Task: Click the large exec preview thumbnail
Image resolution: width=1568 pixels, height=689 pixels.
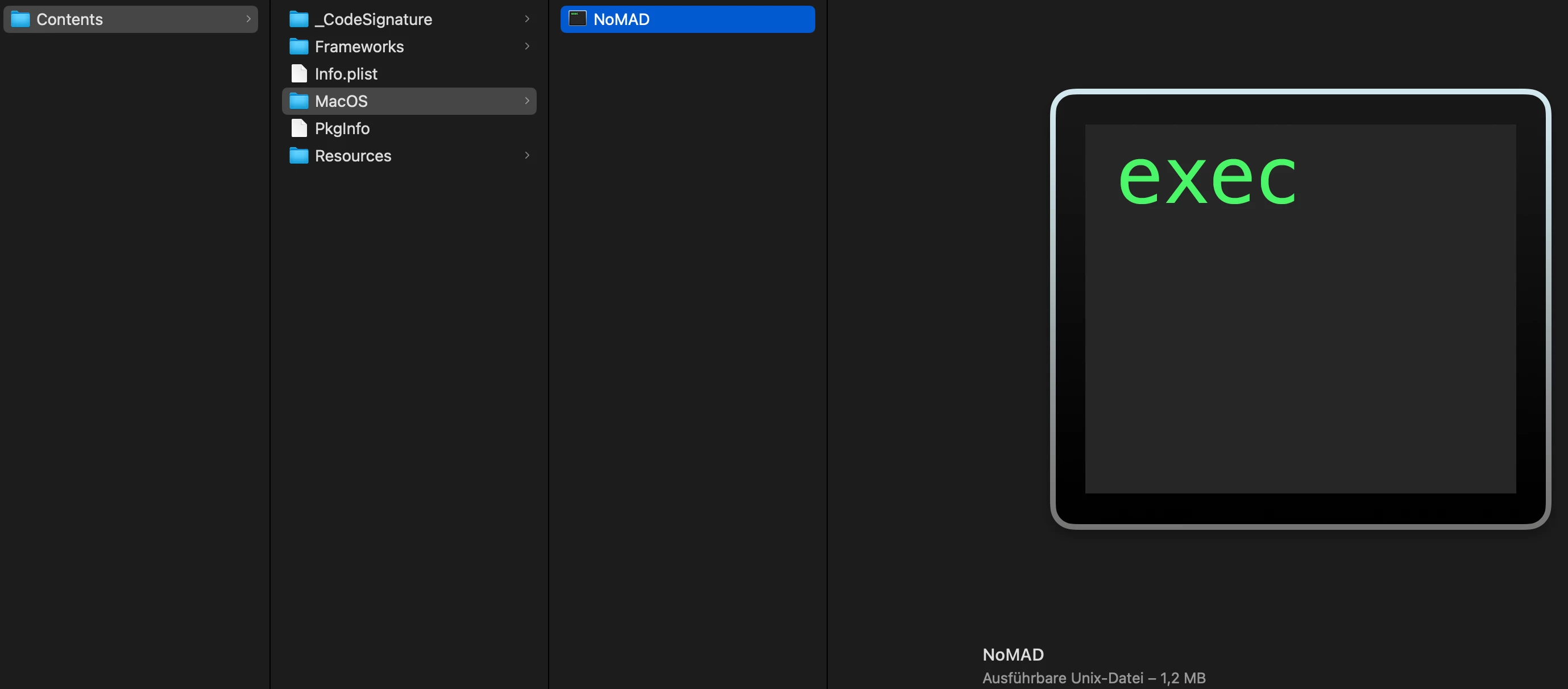Action: click(1300, 309)
